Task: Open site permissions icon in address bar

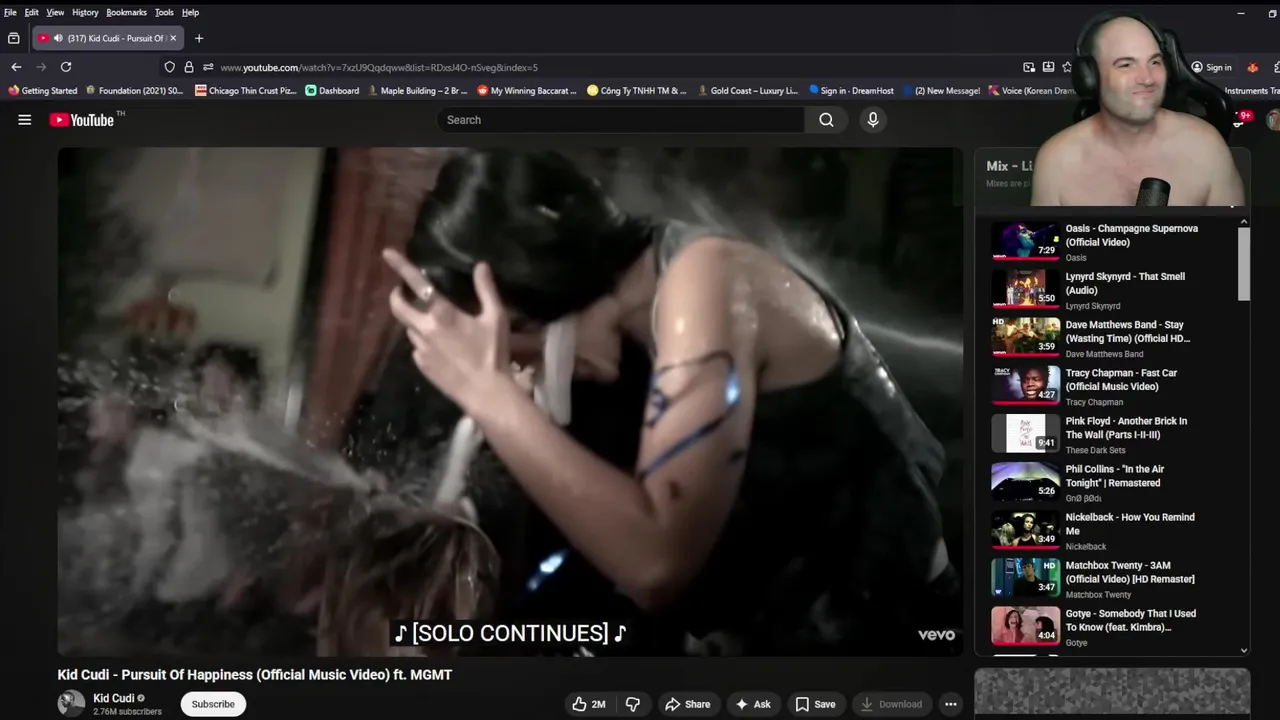Action: (x=208, y=67)
